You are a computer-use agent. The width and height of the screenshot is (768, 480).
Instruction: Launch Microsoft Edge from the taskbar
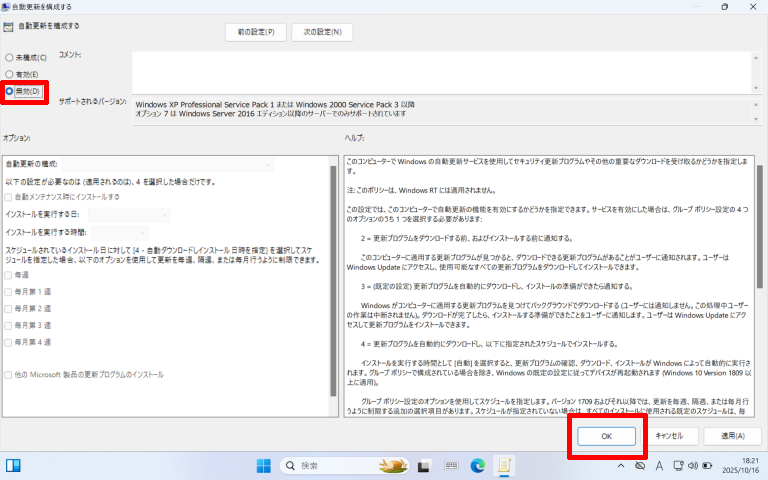pyautogui.click(x=478, y=465)
